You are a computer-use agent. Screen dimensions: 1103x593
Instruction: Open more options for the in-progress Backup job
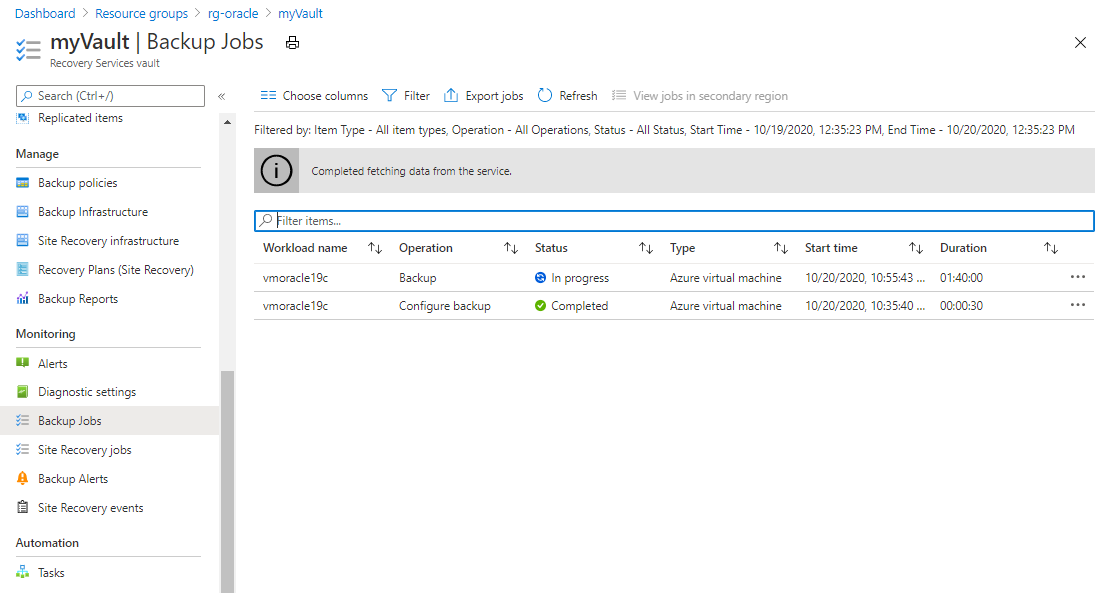[x=1077, y=277]
